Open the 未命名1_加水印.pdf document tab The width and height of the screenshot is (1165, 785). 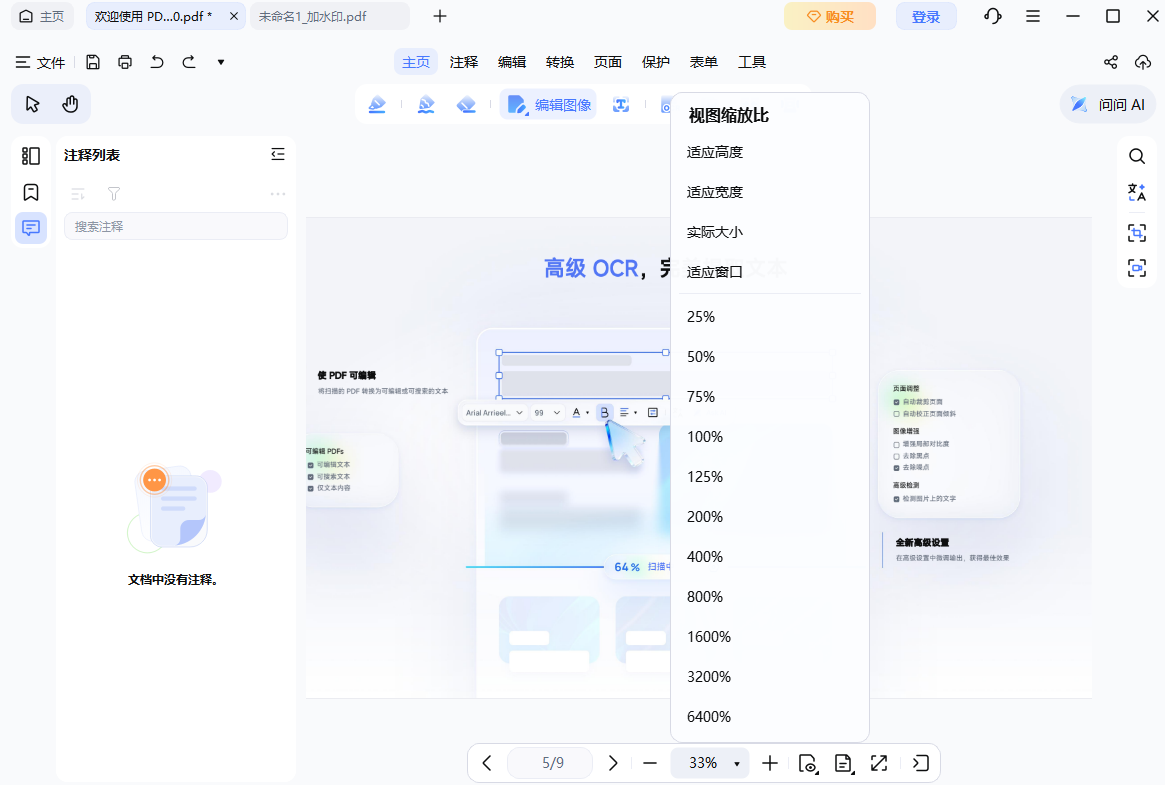329,16
